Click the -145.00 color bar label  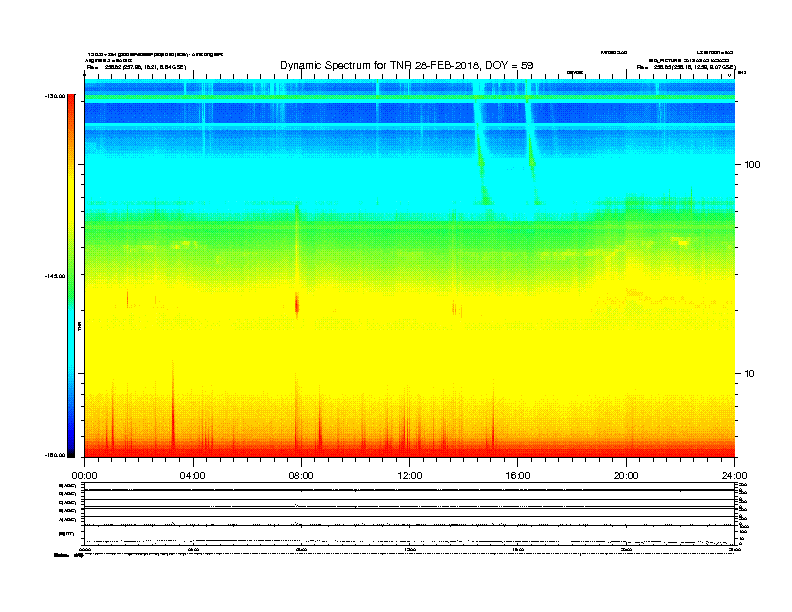(55, 276)
